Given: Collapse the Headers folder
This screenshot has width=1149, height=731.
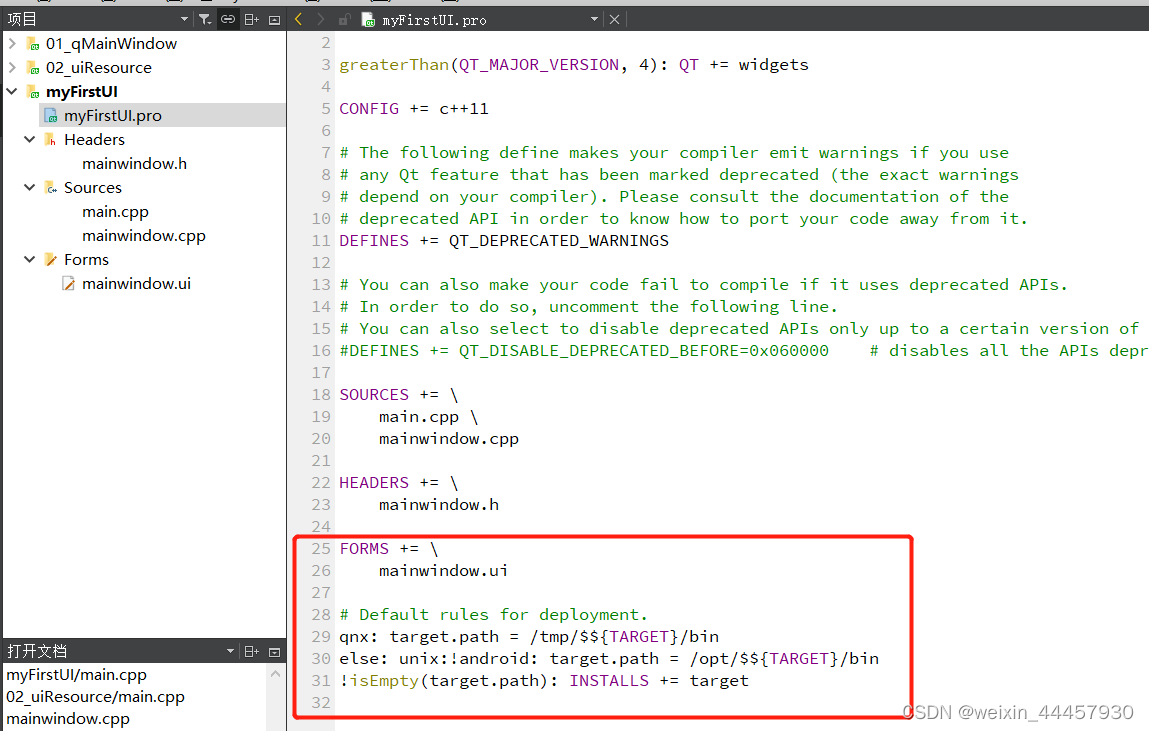Looking at the screenshot, I should 30,140.
